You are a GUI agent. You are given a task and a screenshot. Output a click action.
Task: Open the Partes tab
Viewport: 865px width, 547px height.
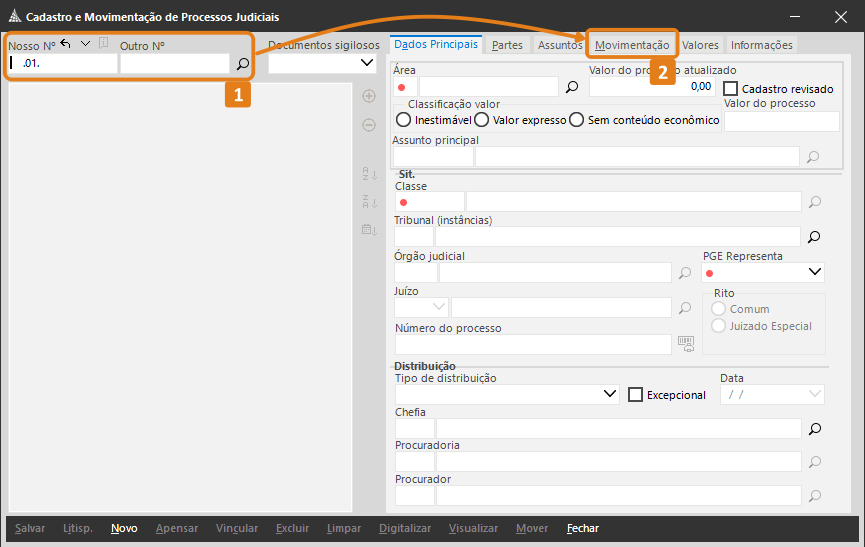[x=507, y=45]
